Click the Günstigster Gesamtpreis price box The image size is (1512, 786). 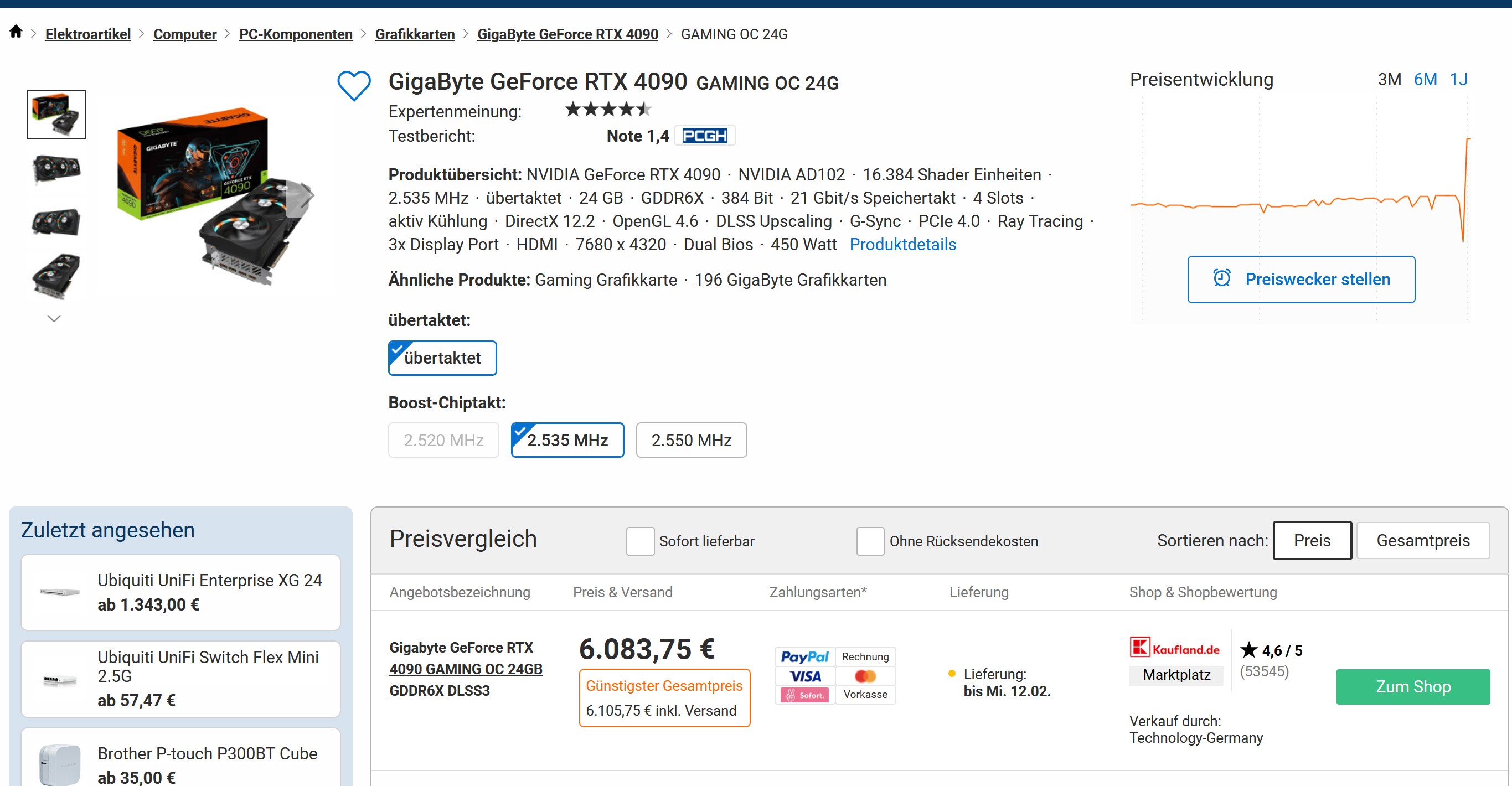pyautogui.click(x=664, y=698)
